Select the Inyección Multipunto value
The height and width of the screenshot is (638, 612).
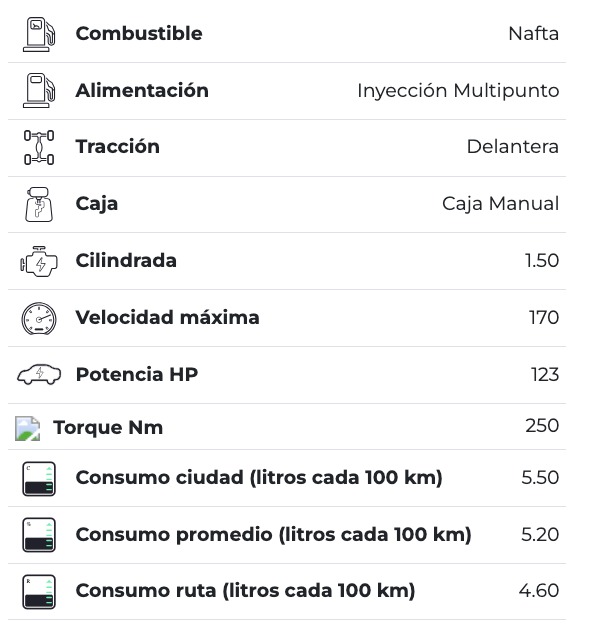458,91
